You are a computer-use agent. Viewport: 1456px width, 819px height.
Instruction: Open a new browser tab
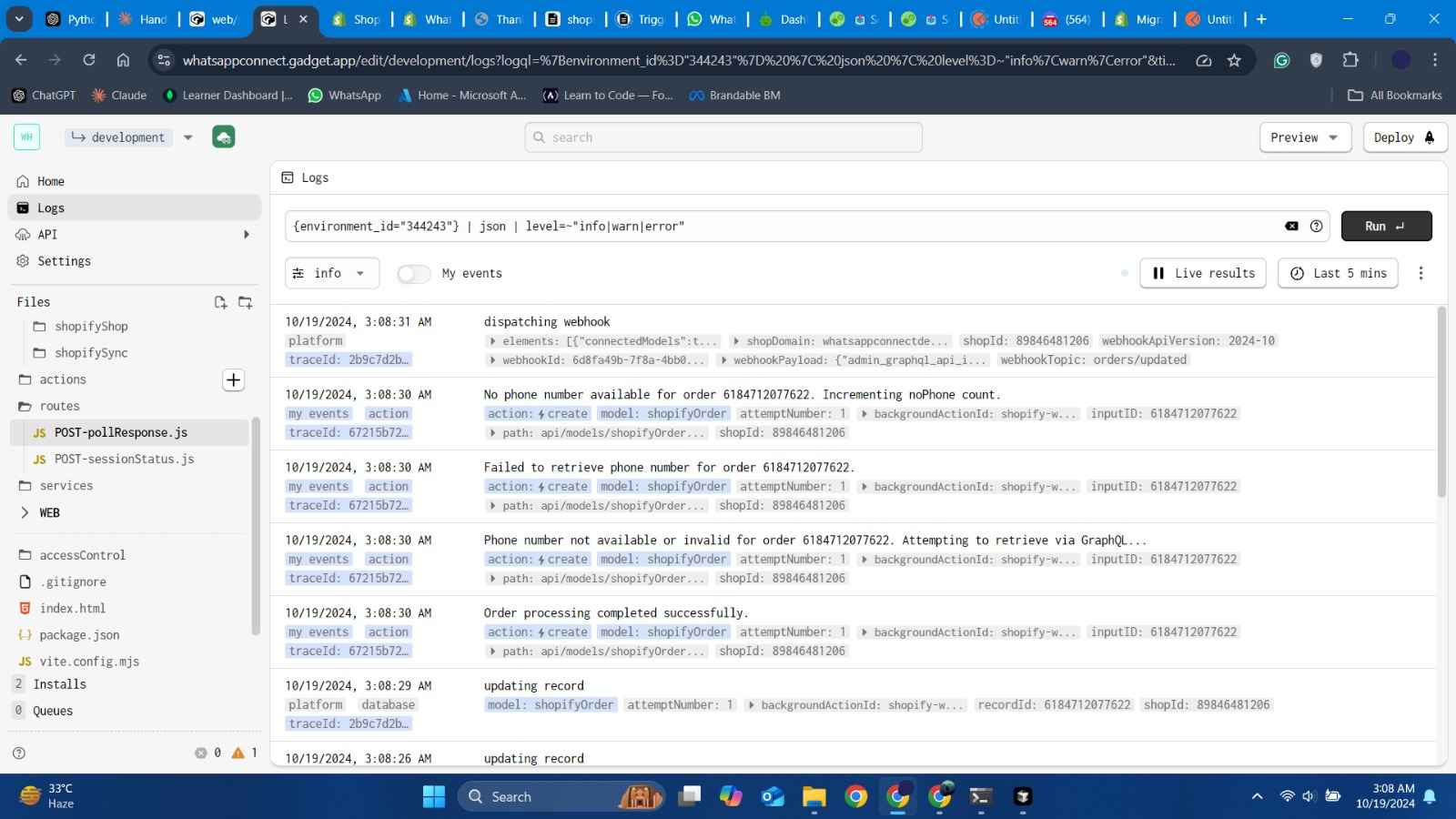[x=1261, y=19]
